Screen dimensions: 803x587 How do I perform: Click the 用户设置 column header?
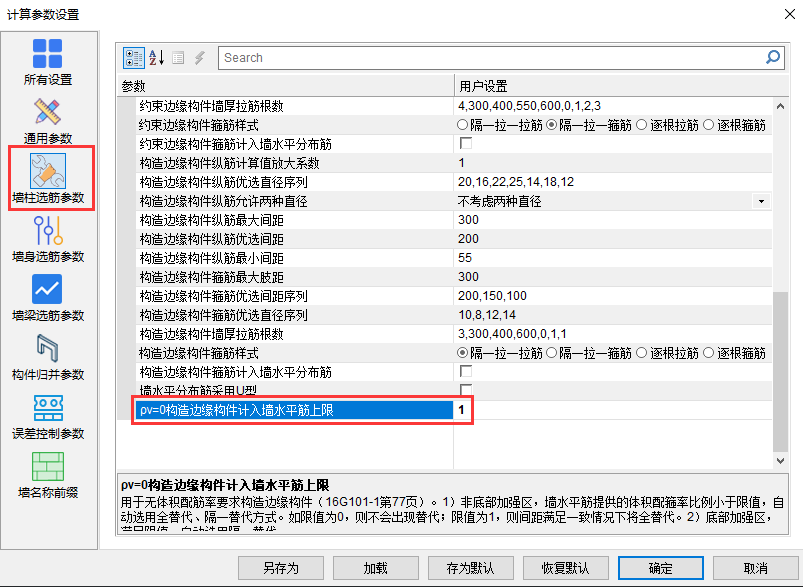[621, 86]
